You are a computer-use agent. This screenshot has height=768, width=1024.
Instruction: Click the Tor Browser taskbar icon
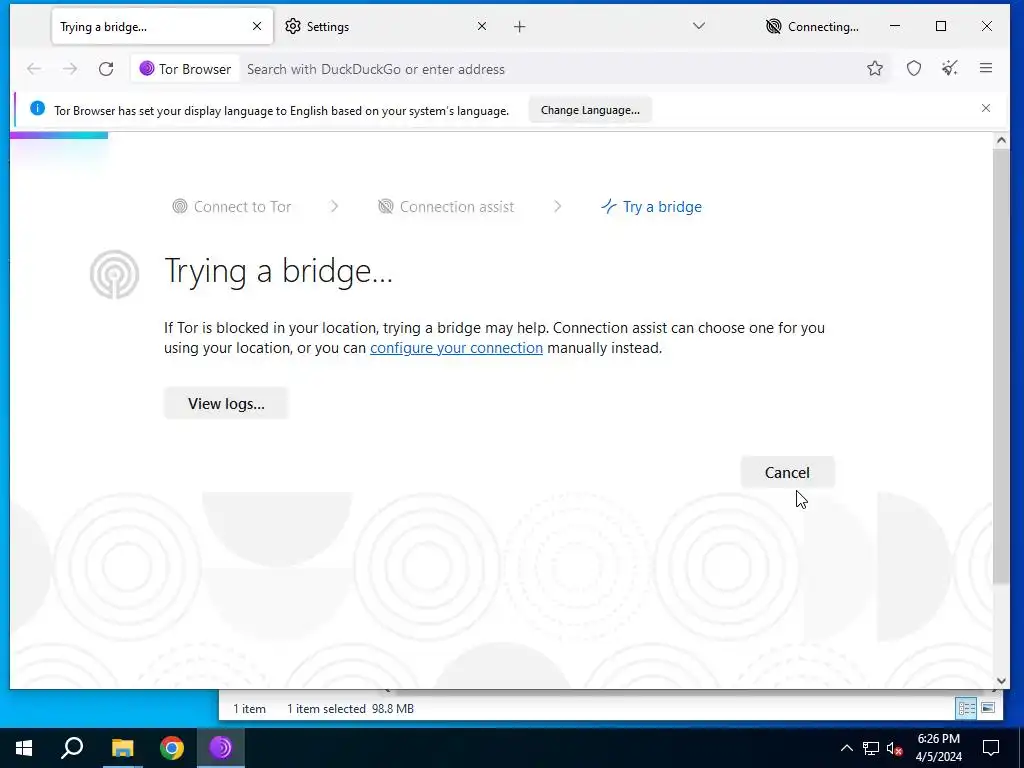pyautogui.click(x=221, y=748)
